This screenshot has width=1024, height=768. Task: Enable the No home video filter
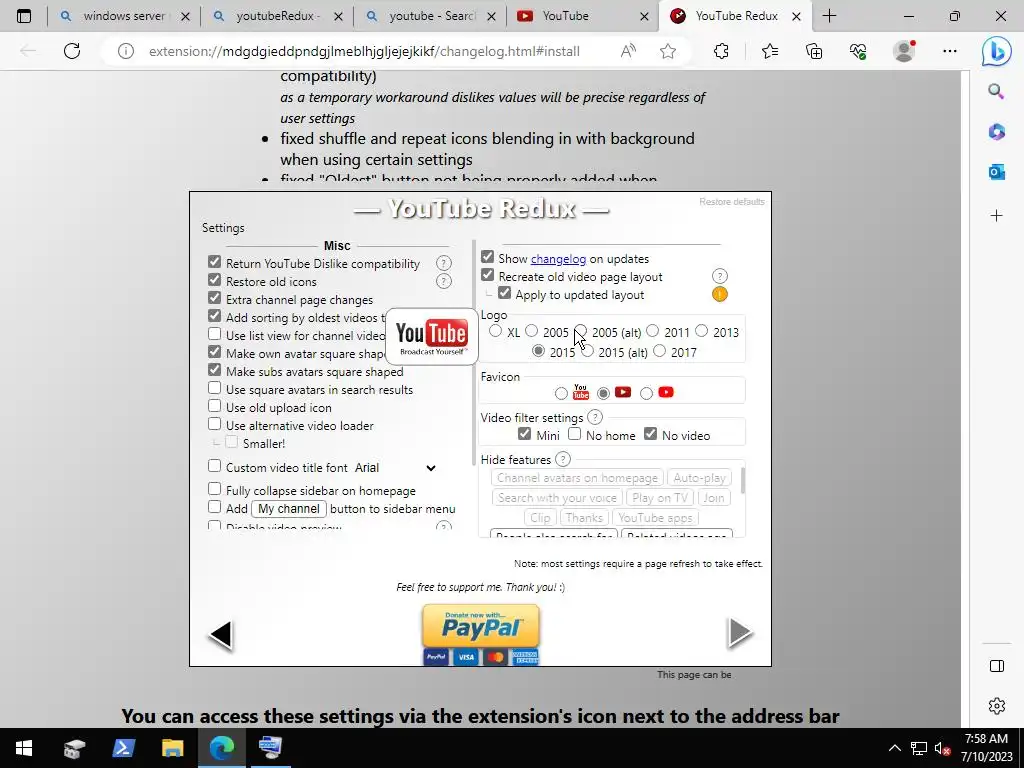click(574, 434)
